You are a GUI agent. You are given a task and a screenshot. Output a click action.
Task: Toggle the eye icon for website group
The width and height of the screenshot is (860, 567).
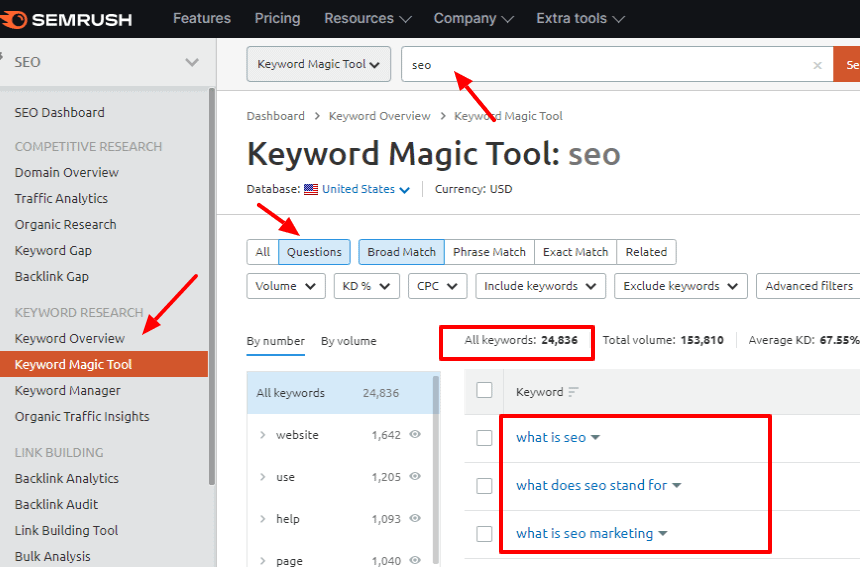coord(415,434)
